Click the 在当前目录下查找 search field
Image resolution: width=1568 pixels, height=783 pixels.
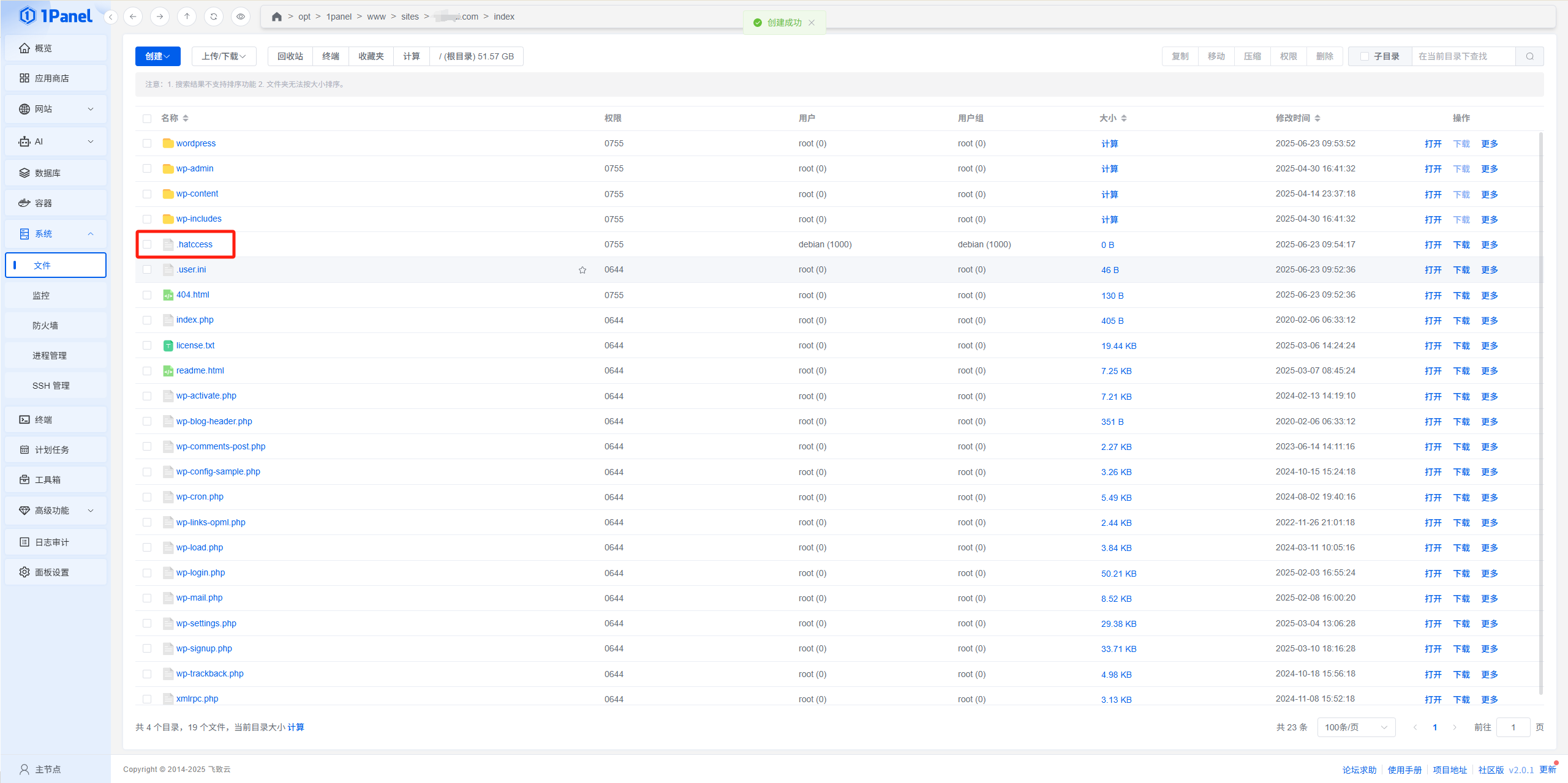tap(1463, 56)
